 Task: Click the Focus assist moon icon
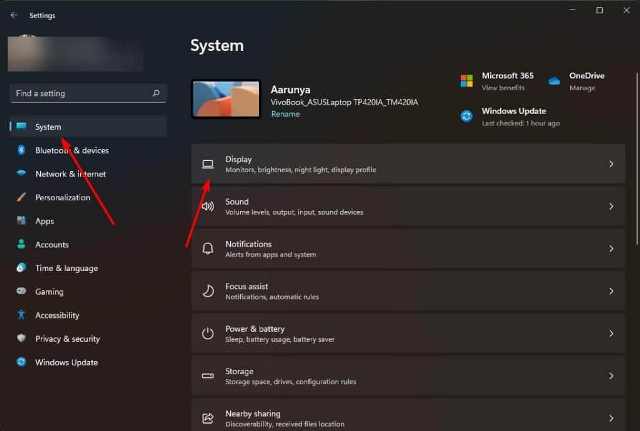(x=208, y=291)
